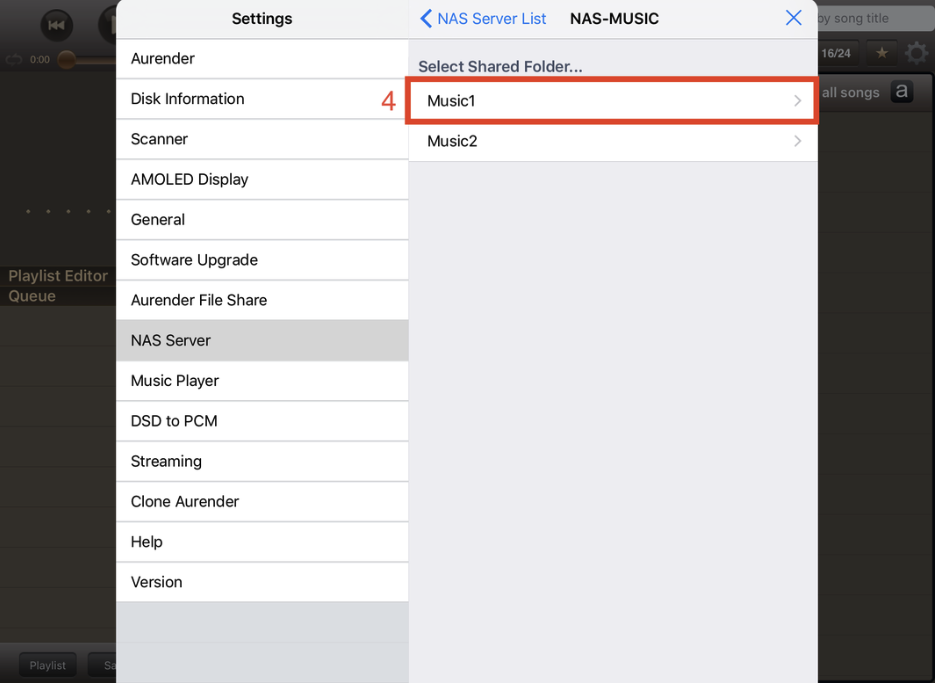The height and width of the screenshot is (685, 935).
Task: Select DSD to PCM settings
Action: click(x=262, y=421)
